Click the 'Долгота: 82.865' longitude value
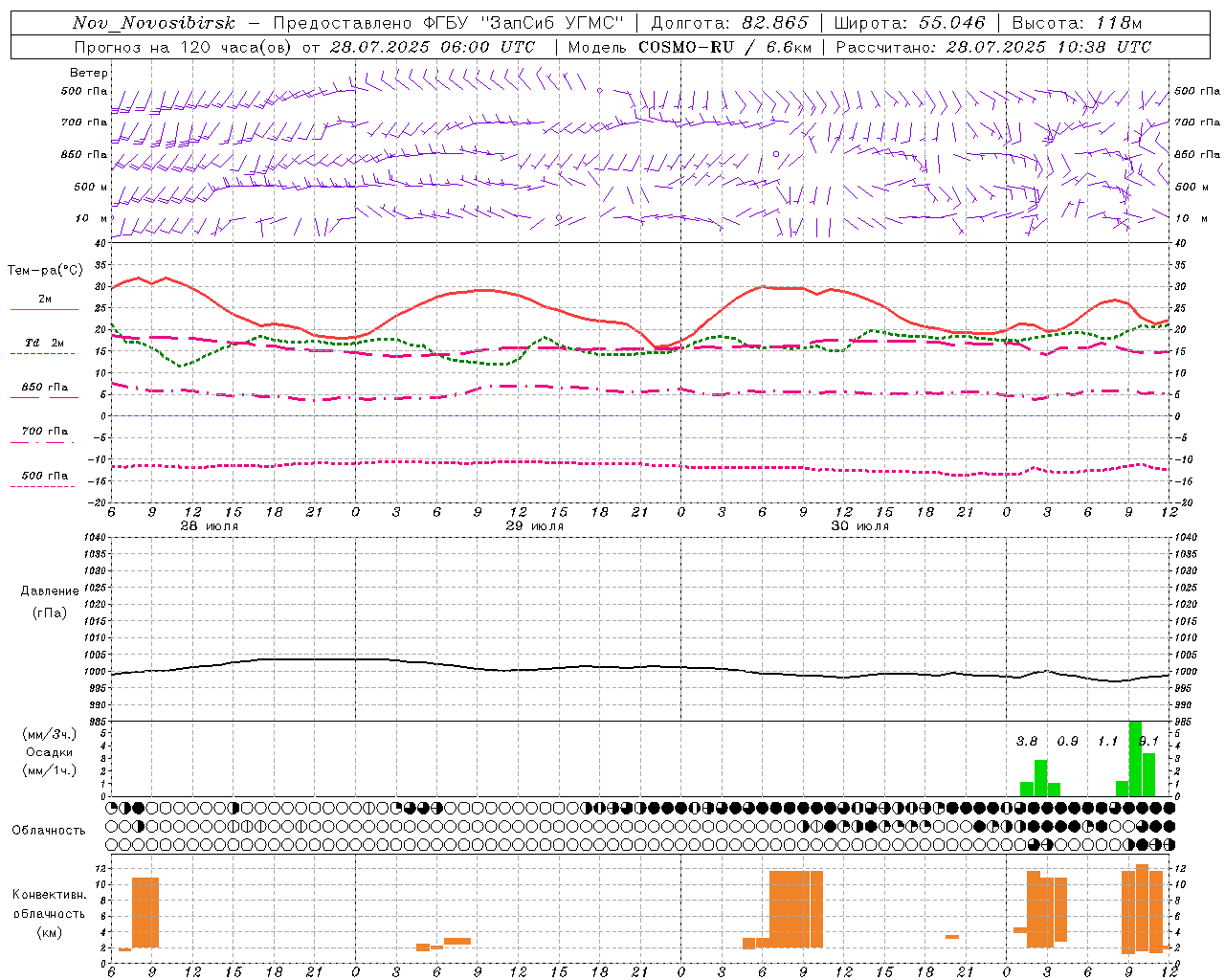Screen dimensions: 1225x980 730,23
